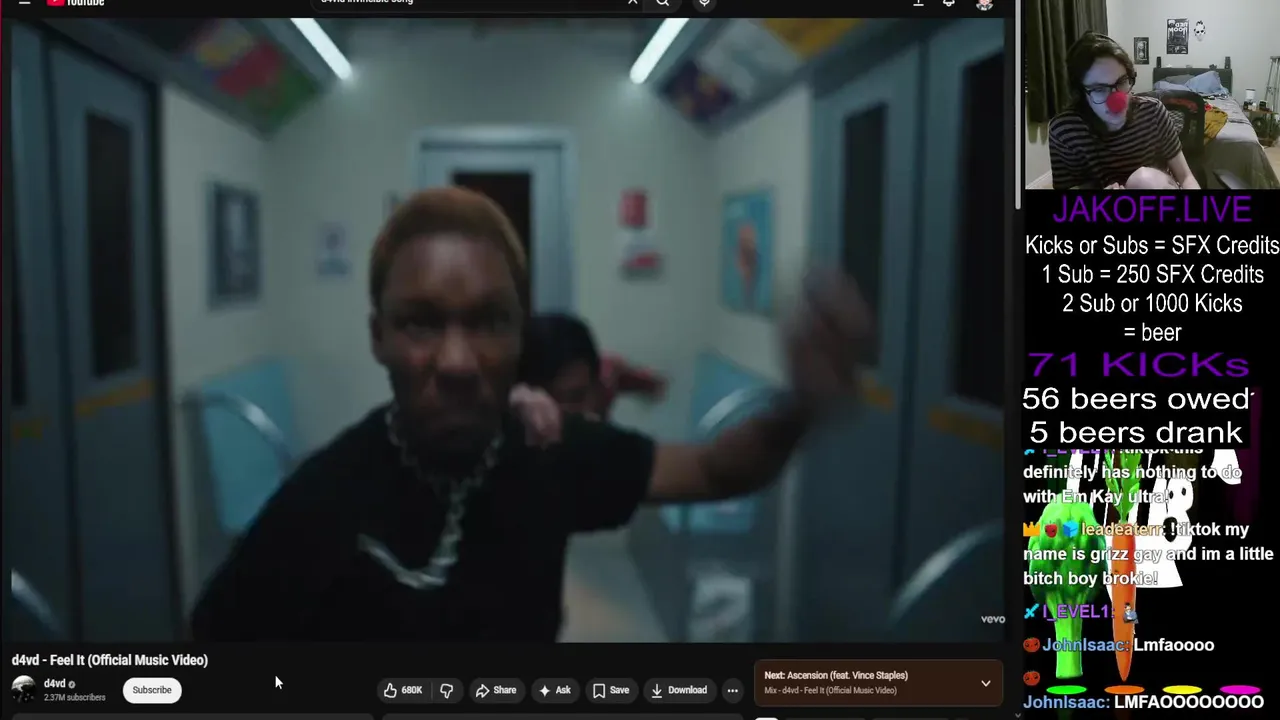Click the streamer webcam feed
This screenshot has height=720, width=1280.
(1152, 94)
